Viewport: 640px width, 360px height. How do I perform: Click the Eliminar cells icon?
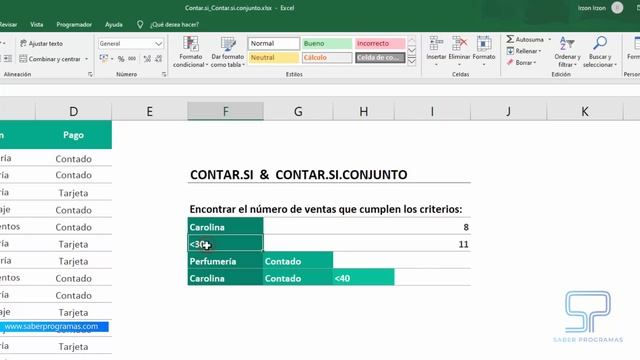(459, 43)
